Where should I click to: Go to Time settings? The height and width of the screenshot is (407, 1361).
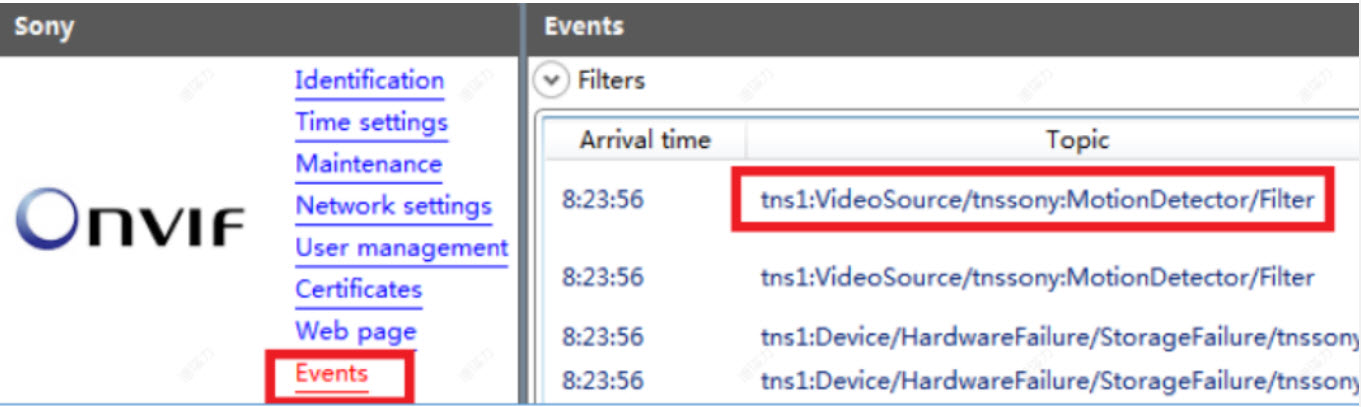[x=371, y=122]
